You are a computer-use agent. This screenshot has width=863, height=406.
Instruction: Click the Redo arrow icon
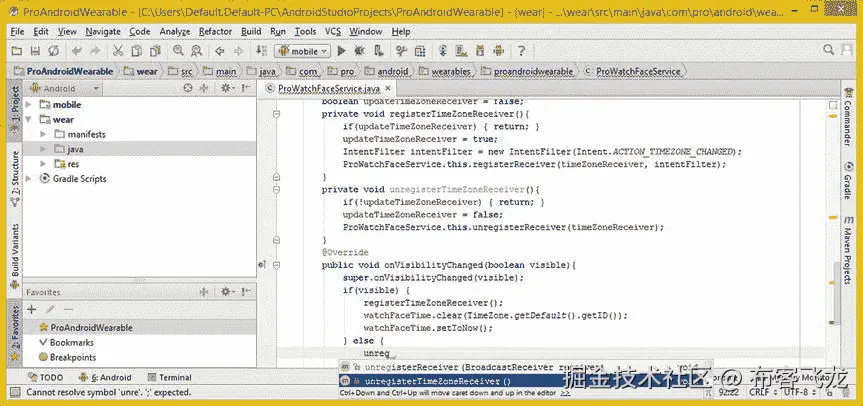pos(95,51)
